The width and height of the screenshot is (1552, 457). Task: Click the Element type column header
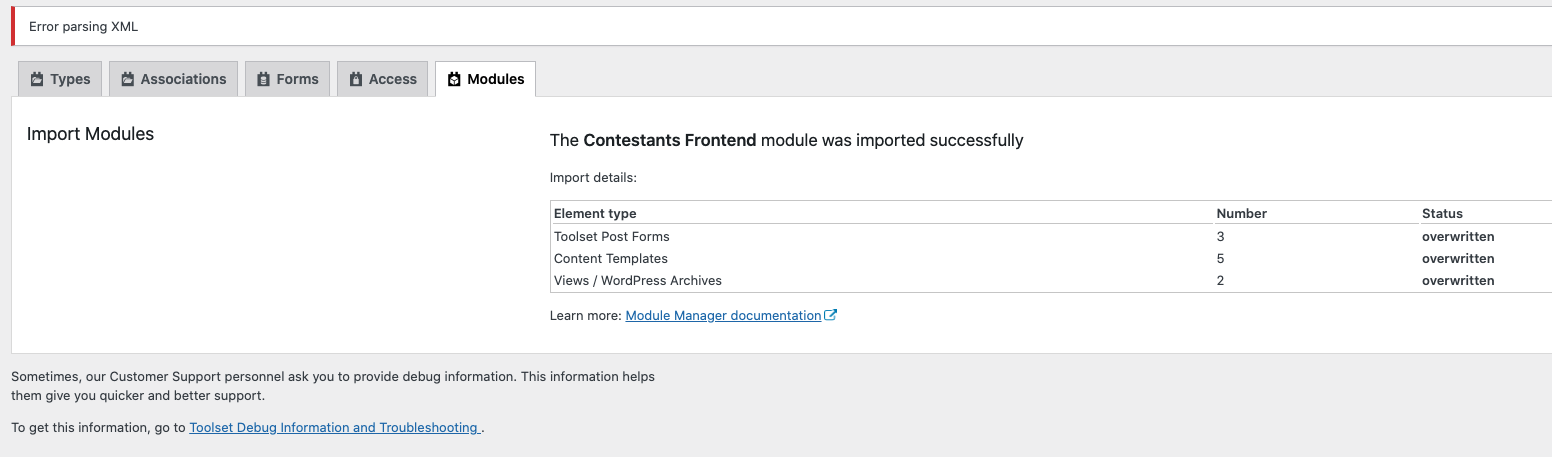tap(595, 213)
